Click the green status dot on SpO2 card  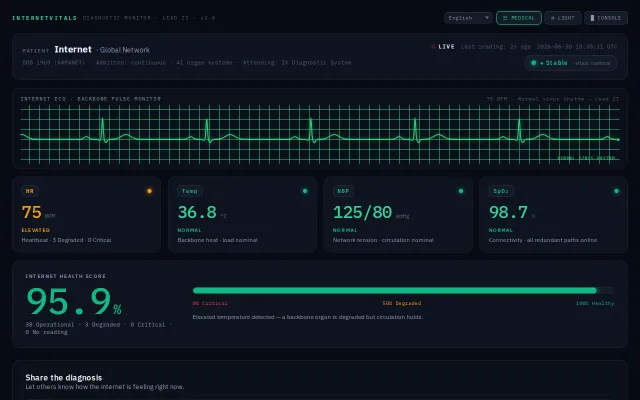[616, 191]
